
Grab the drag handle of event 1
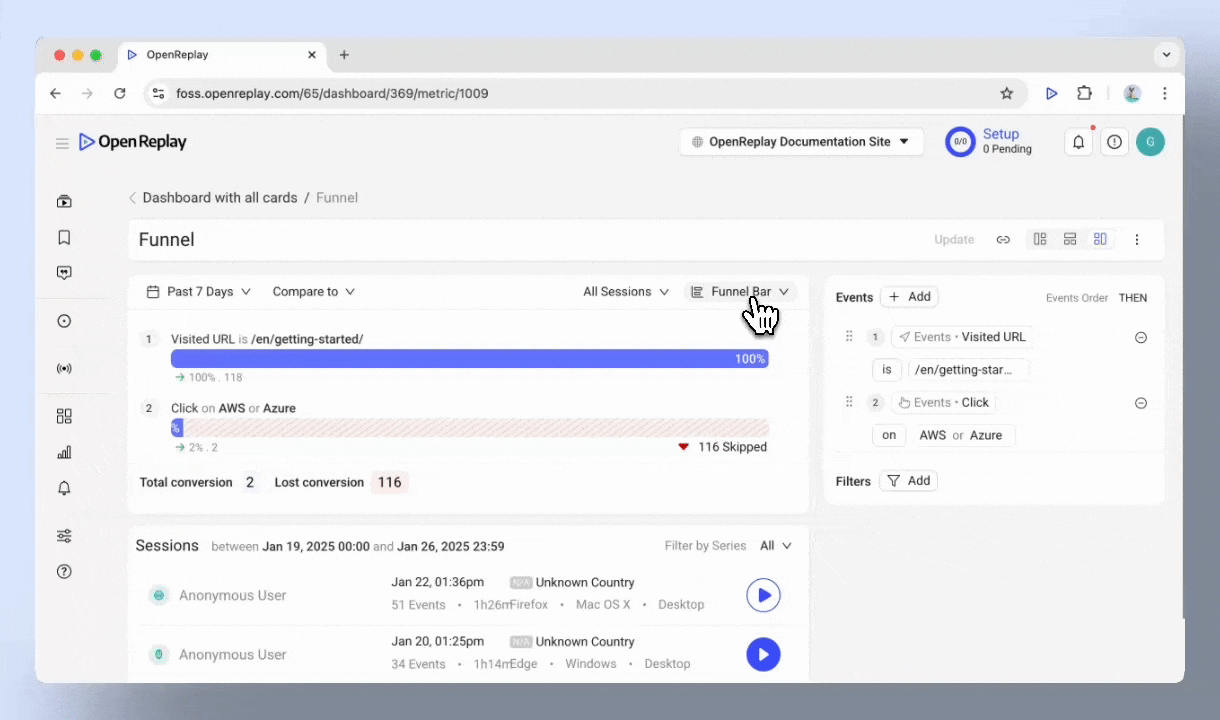tap(849, 337)
